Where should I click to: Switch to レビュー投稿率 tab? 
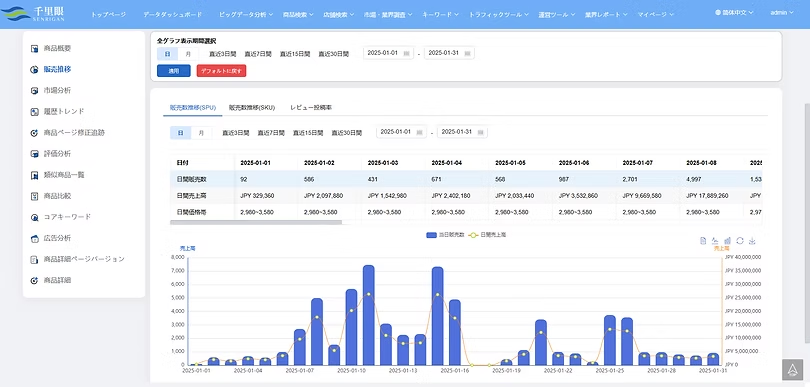pyautogui.click(x=311, y=108)
